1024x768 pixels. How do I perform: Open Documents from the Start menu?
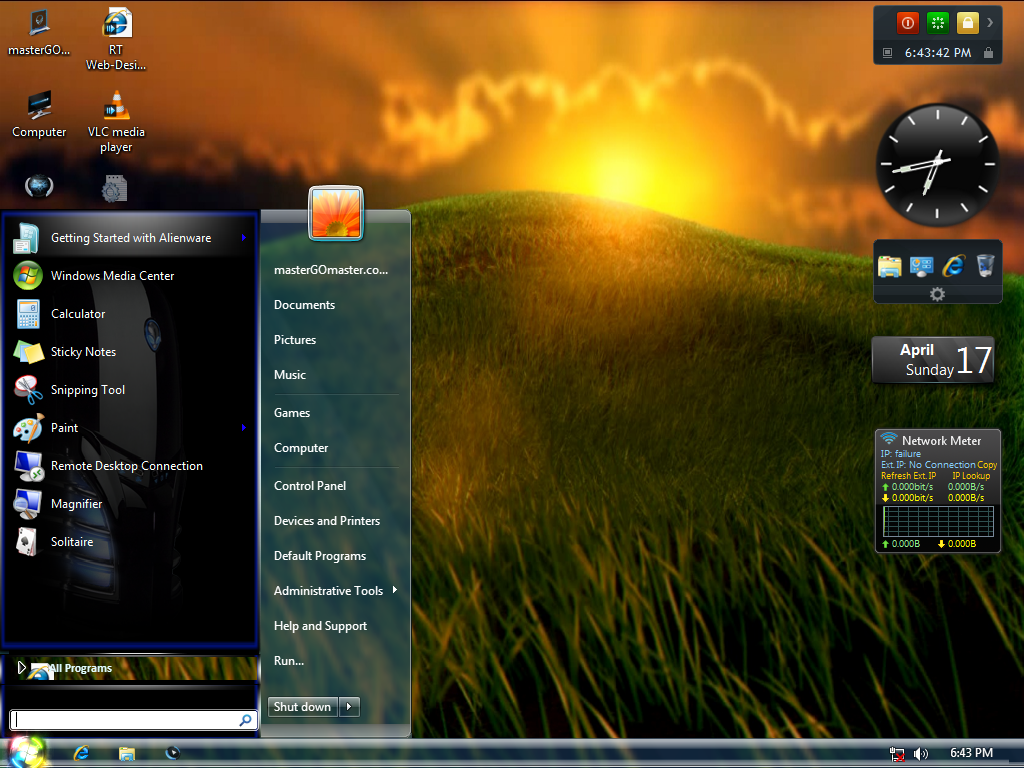point(304,305)
